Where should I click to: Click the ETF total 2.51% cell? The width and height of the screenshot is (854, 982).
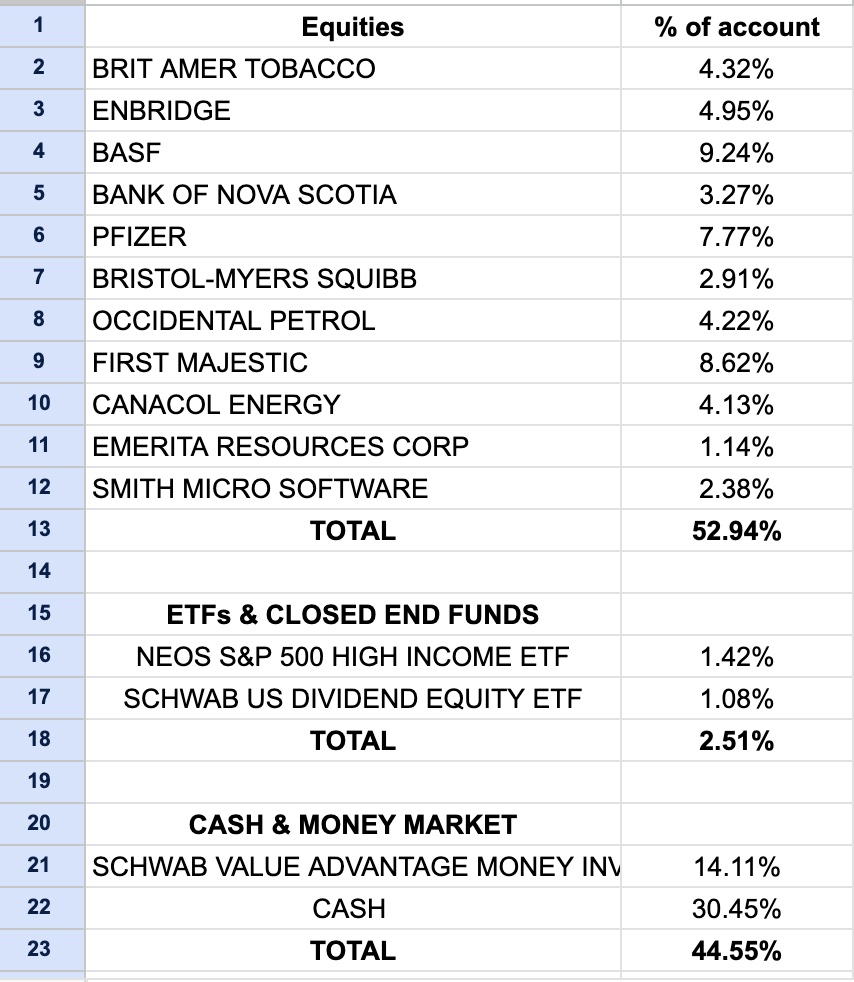tap(736, 740)
